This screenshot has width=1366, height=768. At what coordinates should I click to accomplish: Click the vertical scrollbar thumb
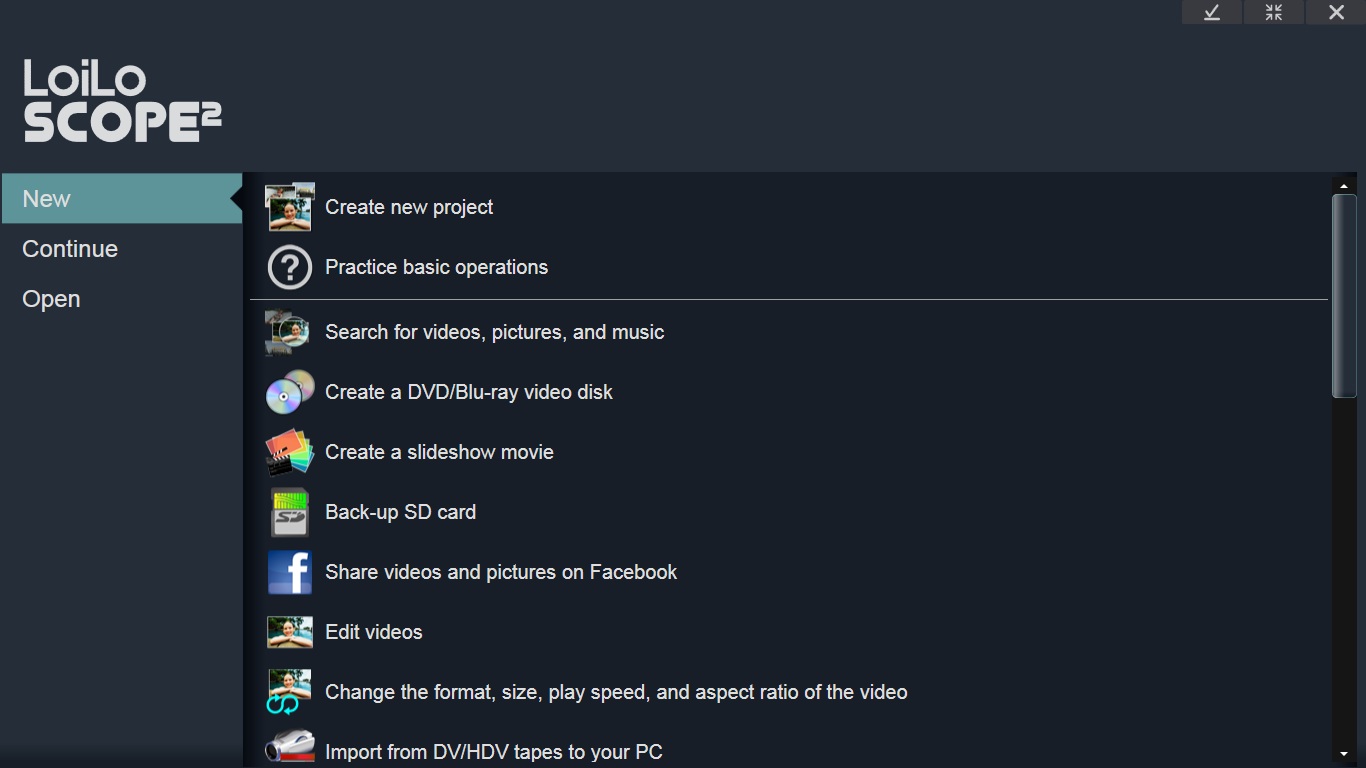(1344, 295)
